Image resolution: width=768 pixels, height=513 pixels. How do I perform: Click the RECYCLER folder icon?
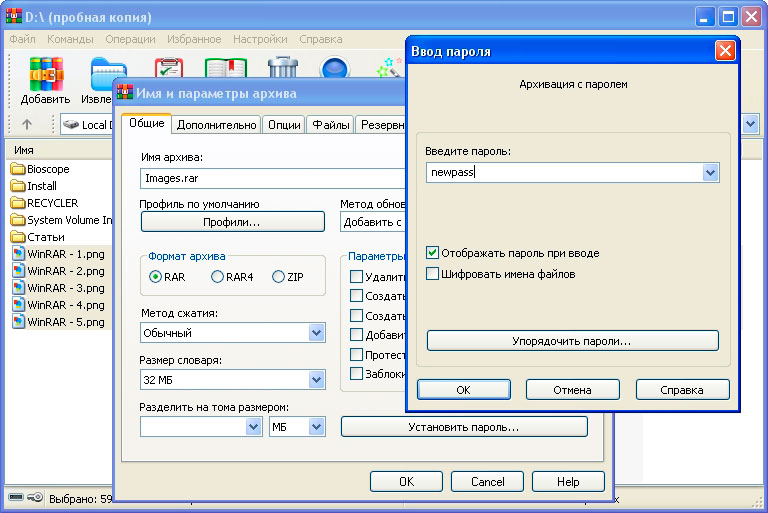coord(18,203)
